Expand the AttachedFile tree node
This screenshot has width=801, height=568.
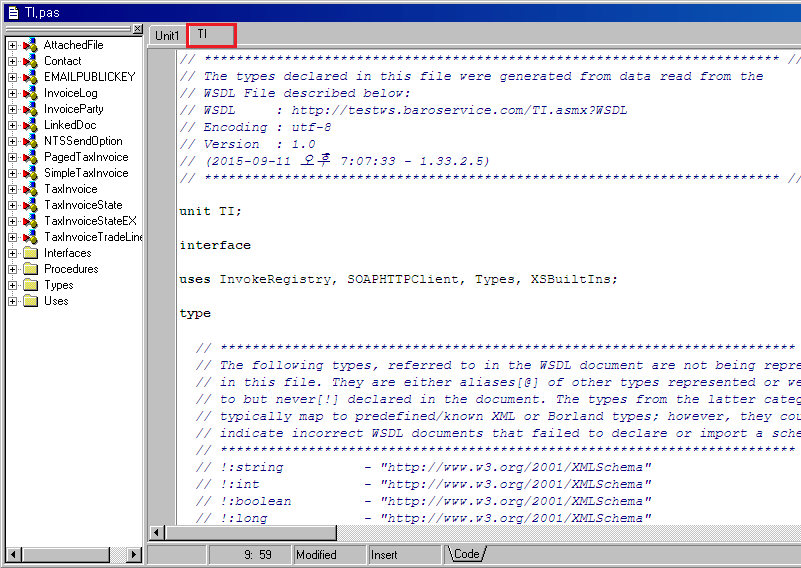(x=12, y=45)
